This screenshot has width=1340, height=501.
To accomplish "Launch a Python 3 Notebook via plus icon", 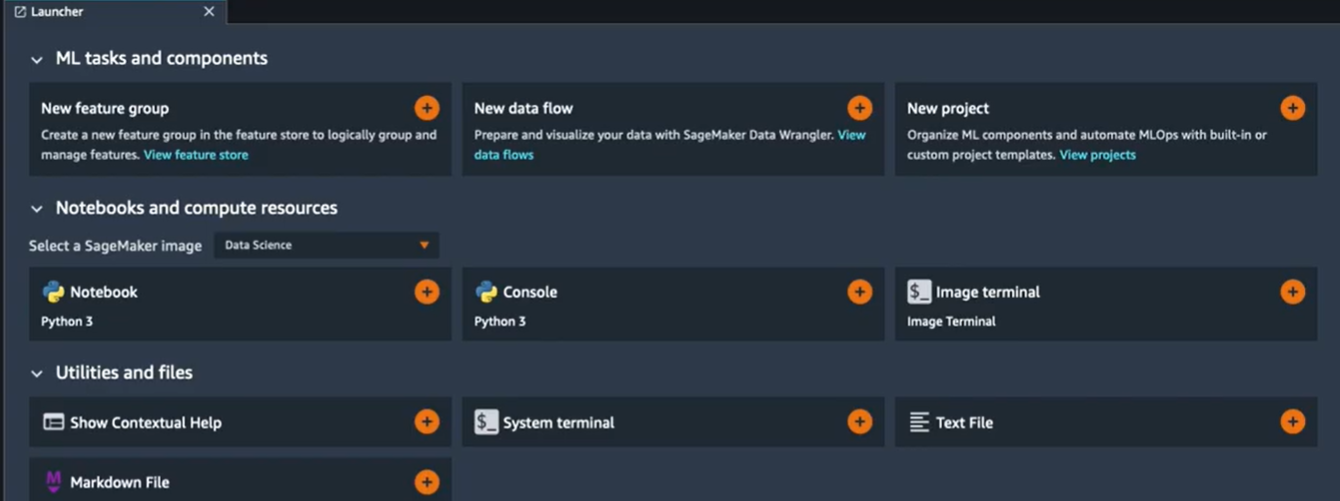I will 426,292.
